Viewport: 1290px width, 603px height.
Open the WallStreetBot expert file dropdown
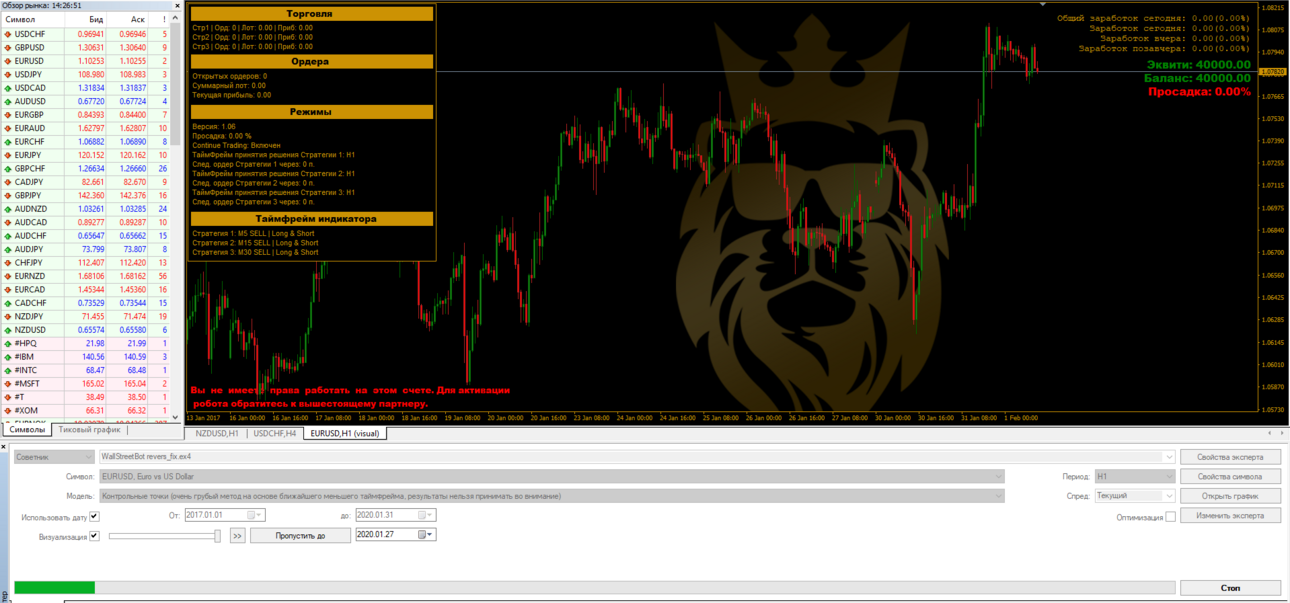tap(1168, 457)
